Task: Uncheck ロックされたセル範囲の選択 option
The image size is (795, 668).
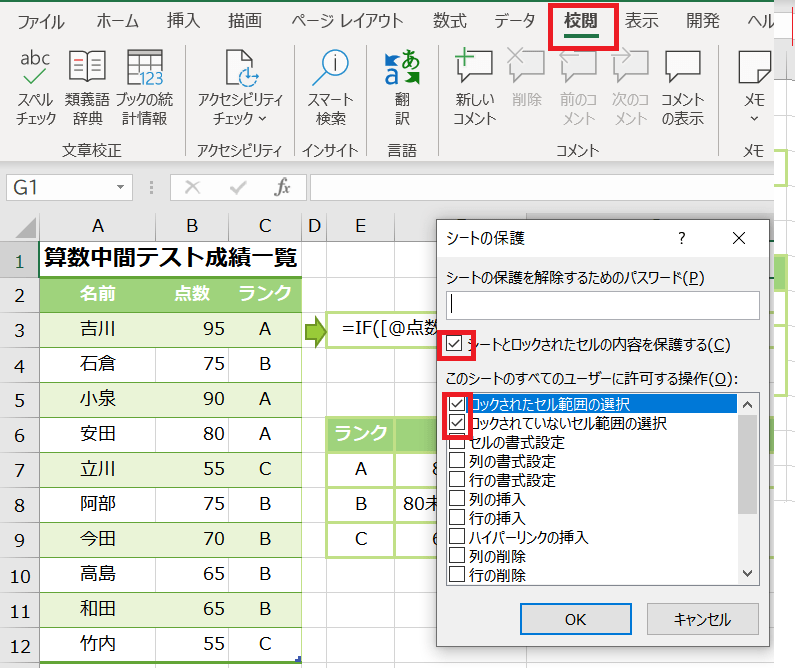Action: (457, 404)
